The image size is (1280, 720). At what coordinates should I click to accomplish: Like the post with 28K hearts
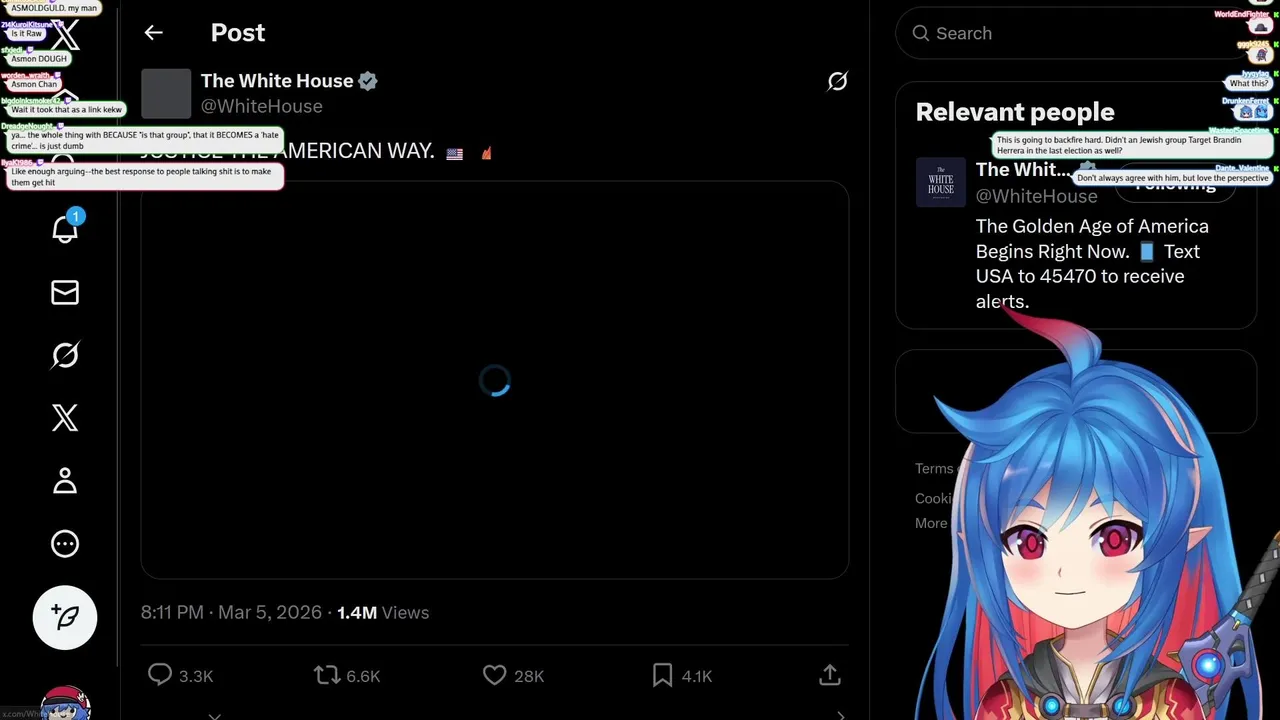[513, 676]
